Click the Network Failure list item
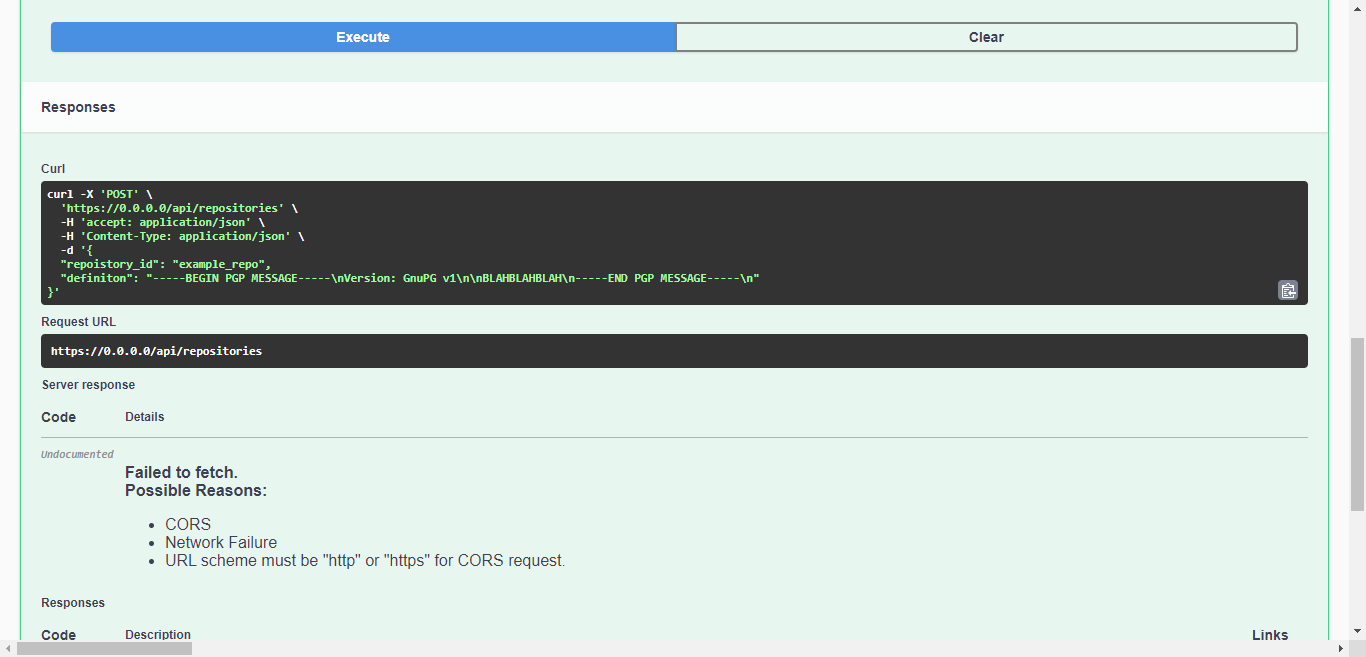Screen dimensions: 1366x657 click(221, 541)
